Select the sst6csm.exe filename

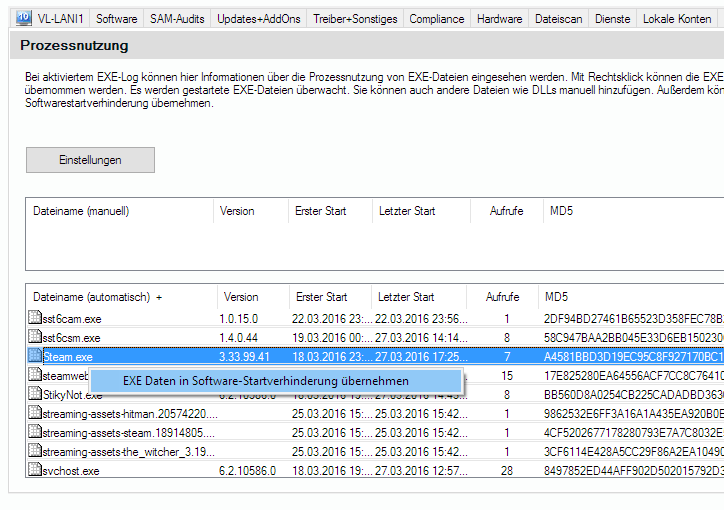click(71, 338)
